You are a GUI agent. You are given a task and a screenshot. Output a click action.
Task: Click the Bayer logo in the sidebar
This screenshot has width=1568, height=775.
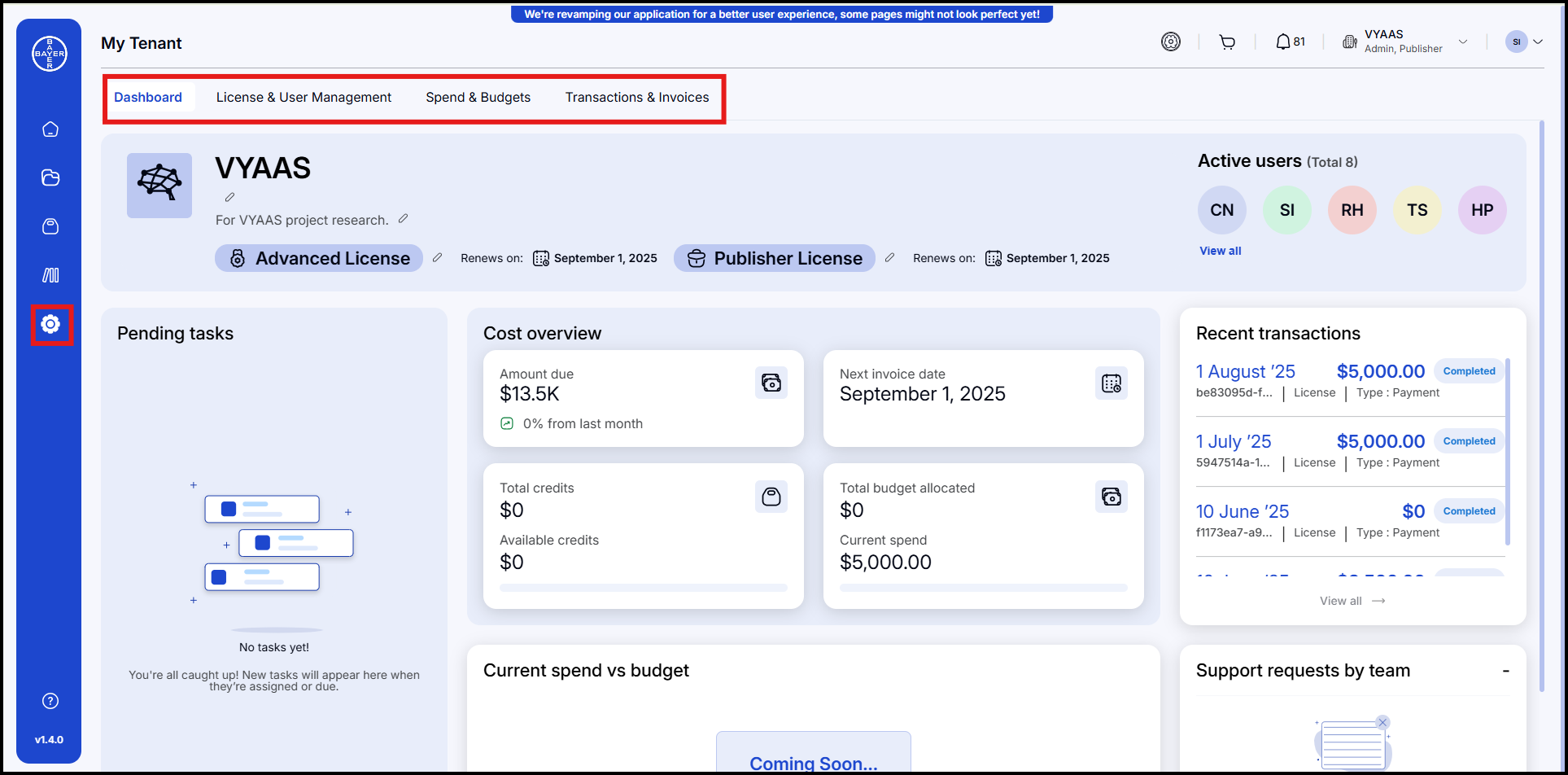pyautogui.click(x=50, y=54)
